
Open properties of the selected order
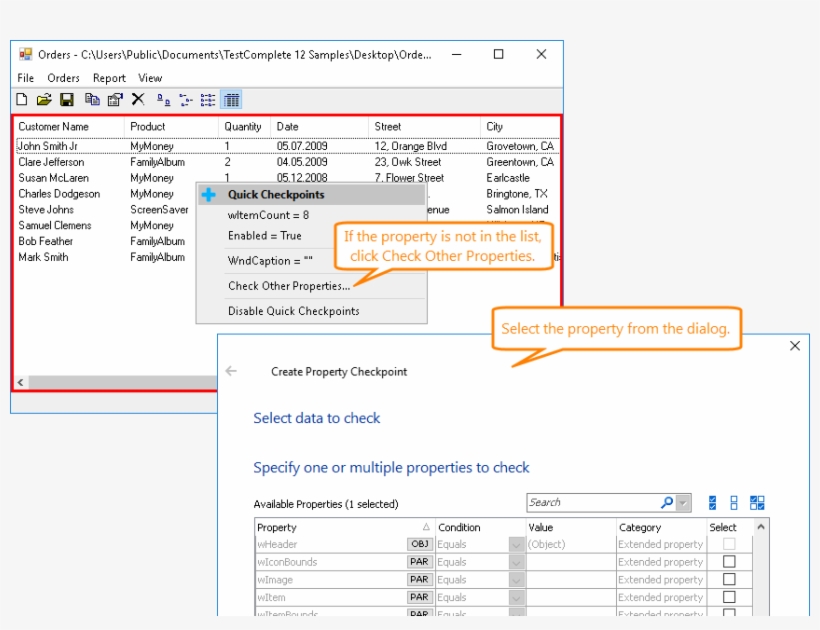click(x=114, y=99)
